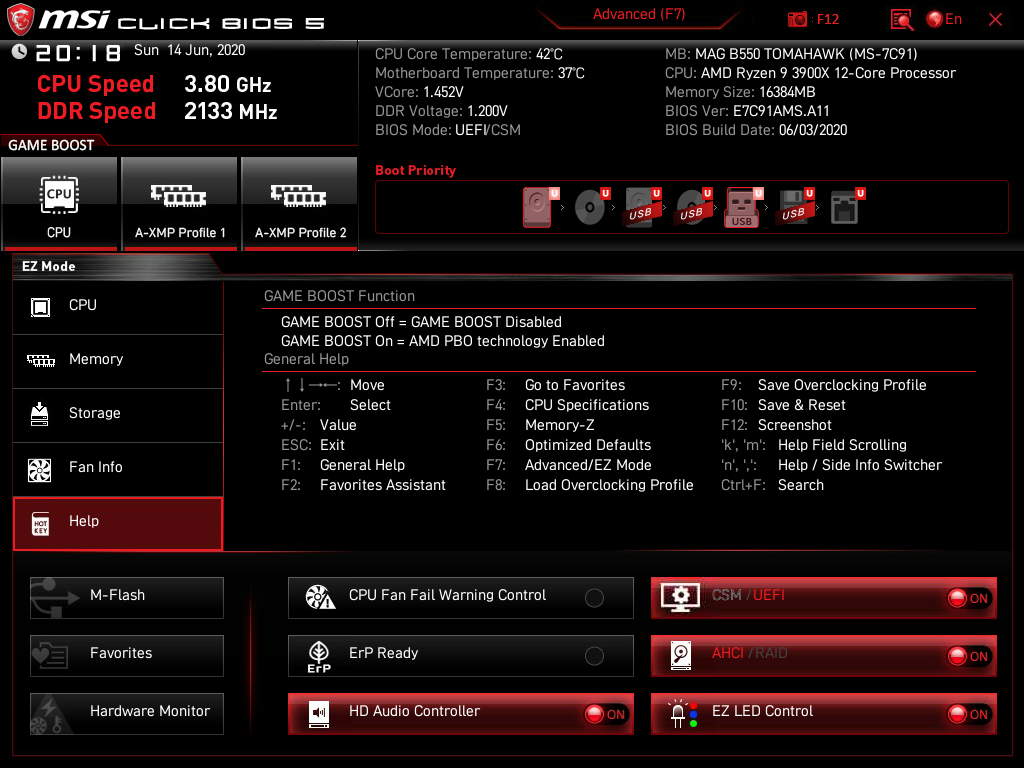Click the CPU chip sidebar icon
The width and height of the screenshot is (1024, 768).
coord(40,306)
